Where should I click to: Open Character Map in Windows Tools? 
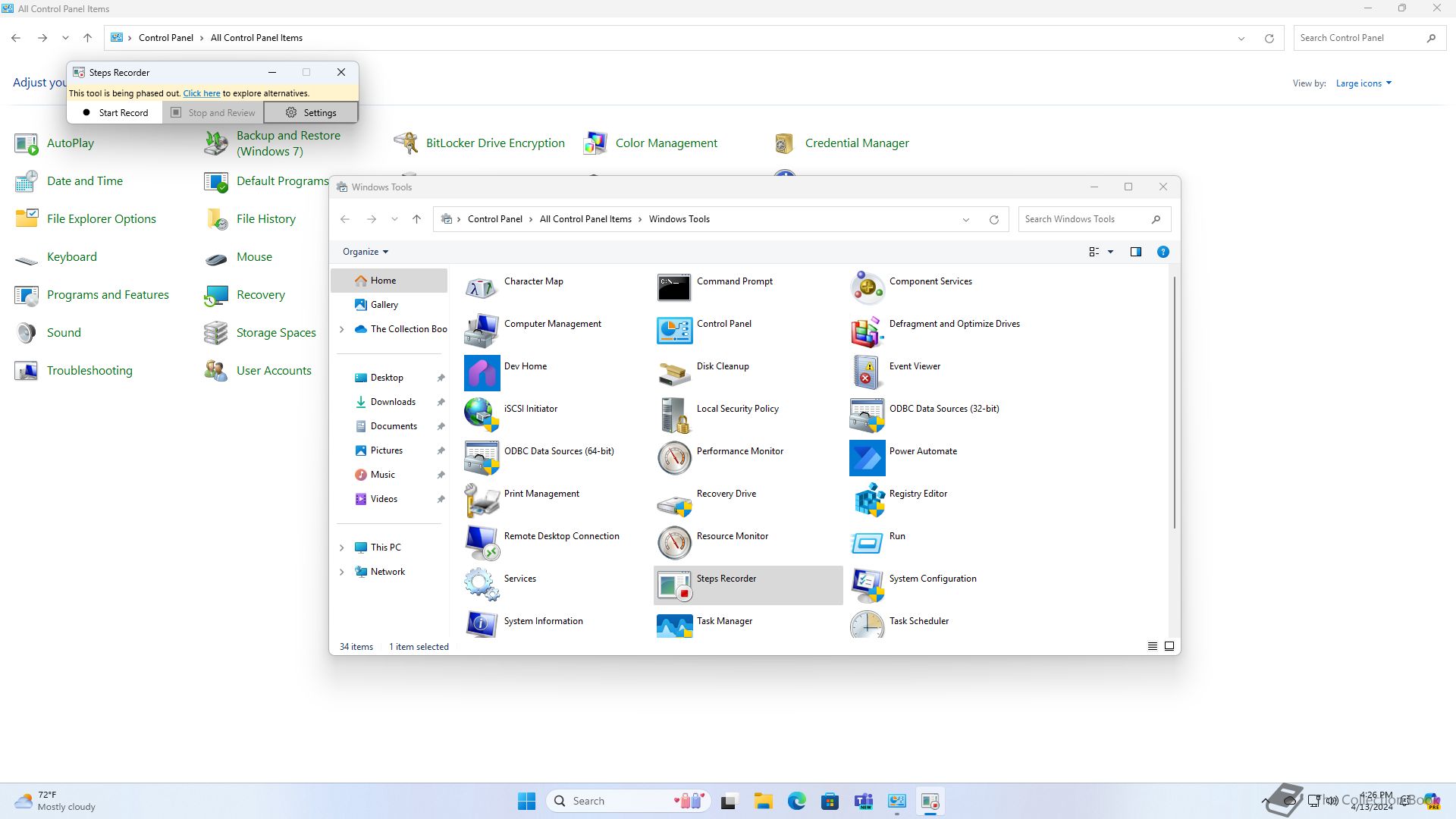(482, 288)
